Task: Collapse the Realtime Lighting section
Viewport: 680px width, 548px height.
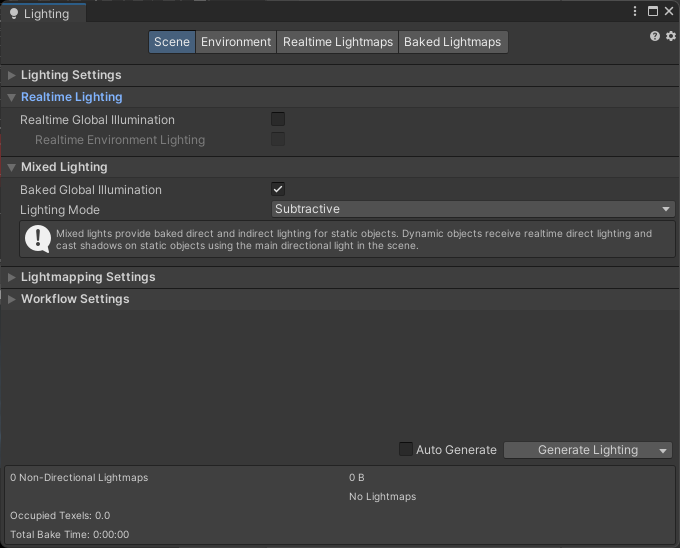Action: click(x=12, y=97)
